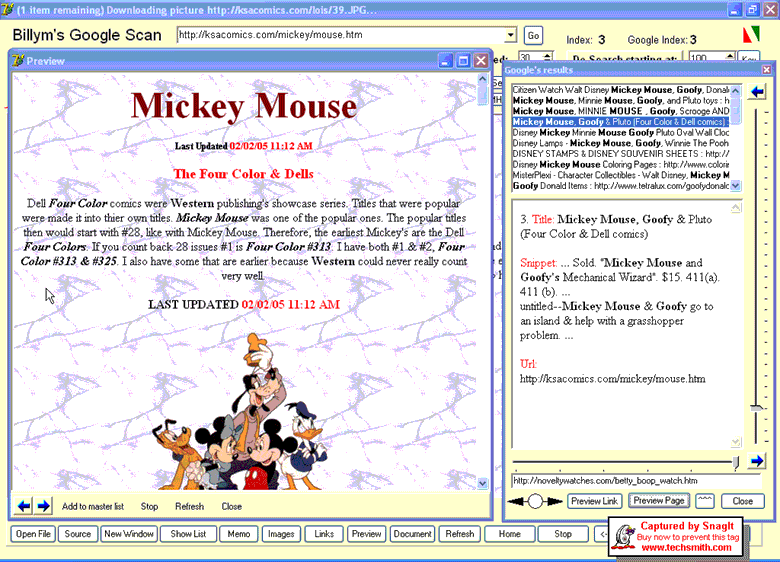Click Home button
780x562 pixels.
click(x=510, y=534)
